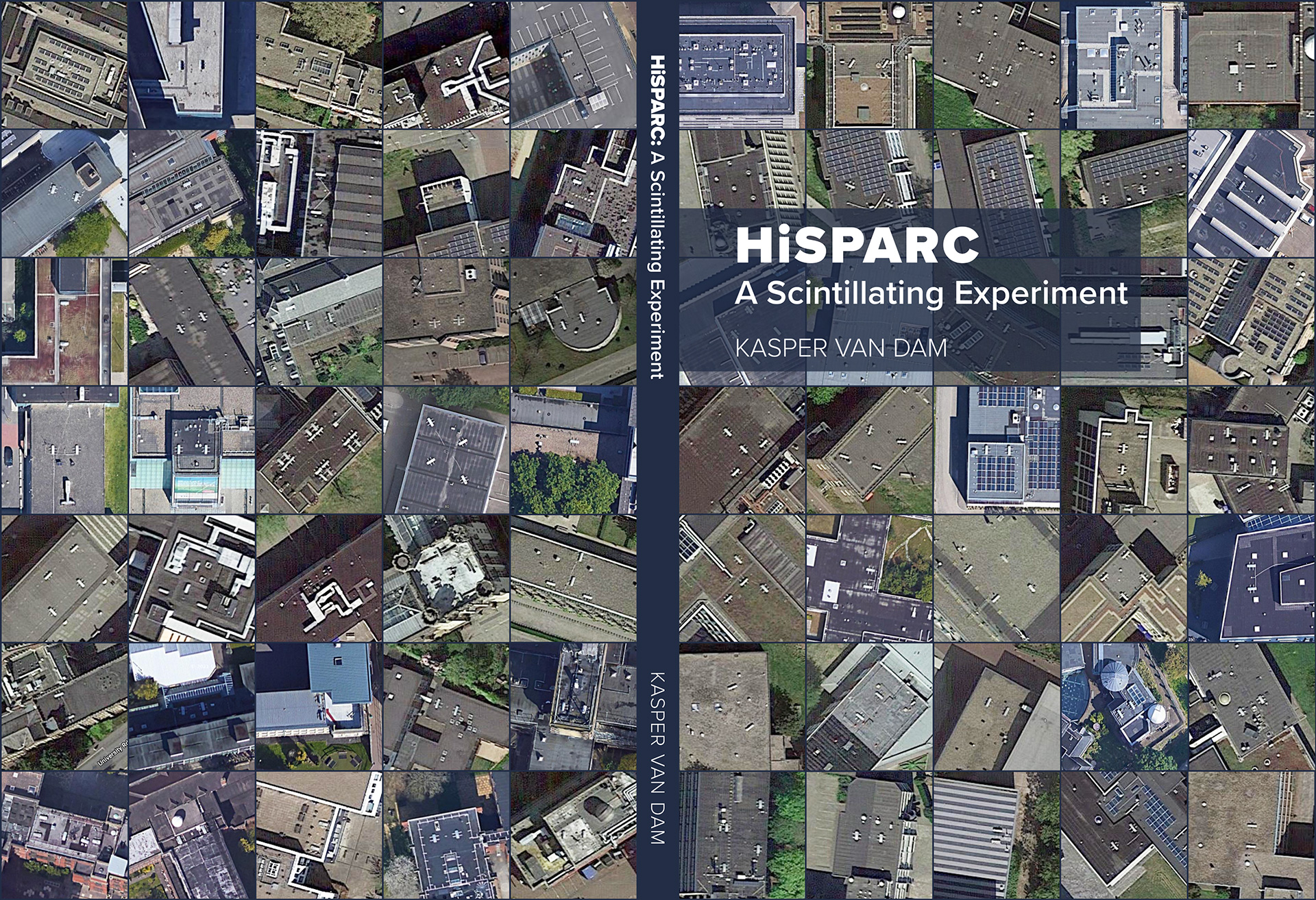Select tile with large blue solar panel array
1316x900 pixels.
997,450
